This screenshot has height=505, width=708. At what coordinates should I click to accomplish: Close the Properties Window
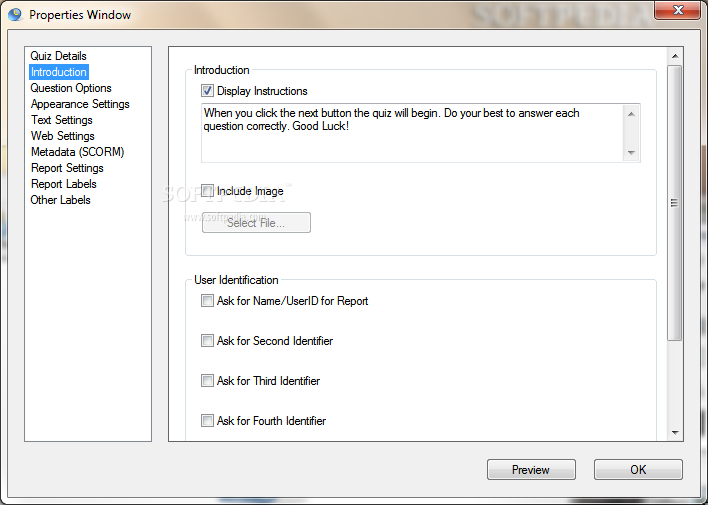677,10
